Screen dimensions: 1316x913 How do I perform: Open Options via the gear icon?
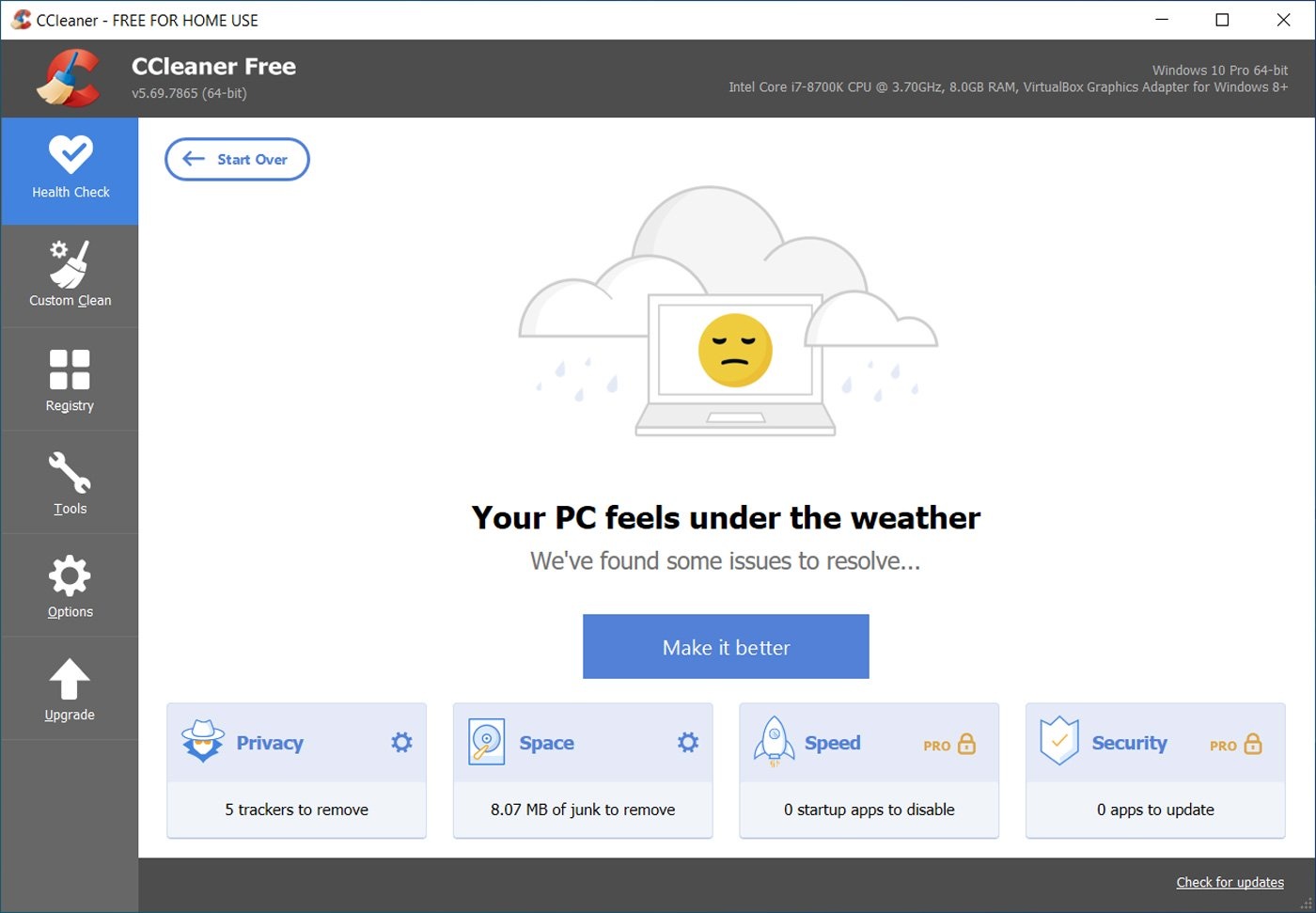(70, 575)
